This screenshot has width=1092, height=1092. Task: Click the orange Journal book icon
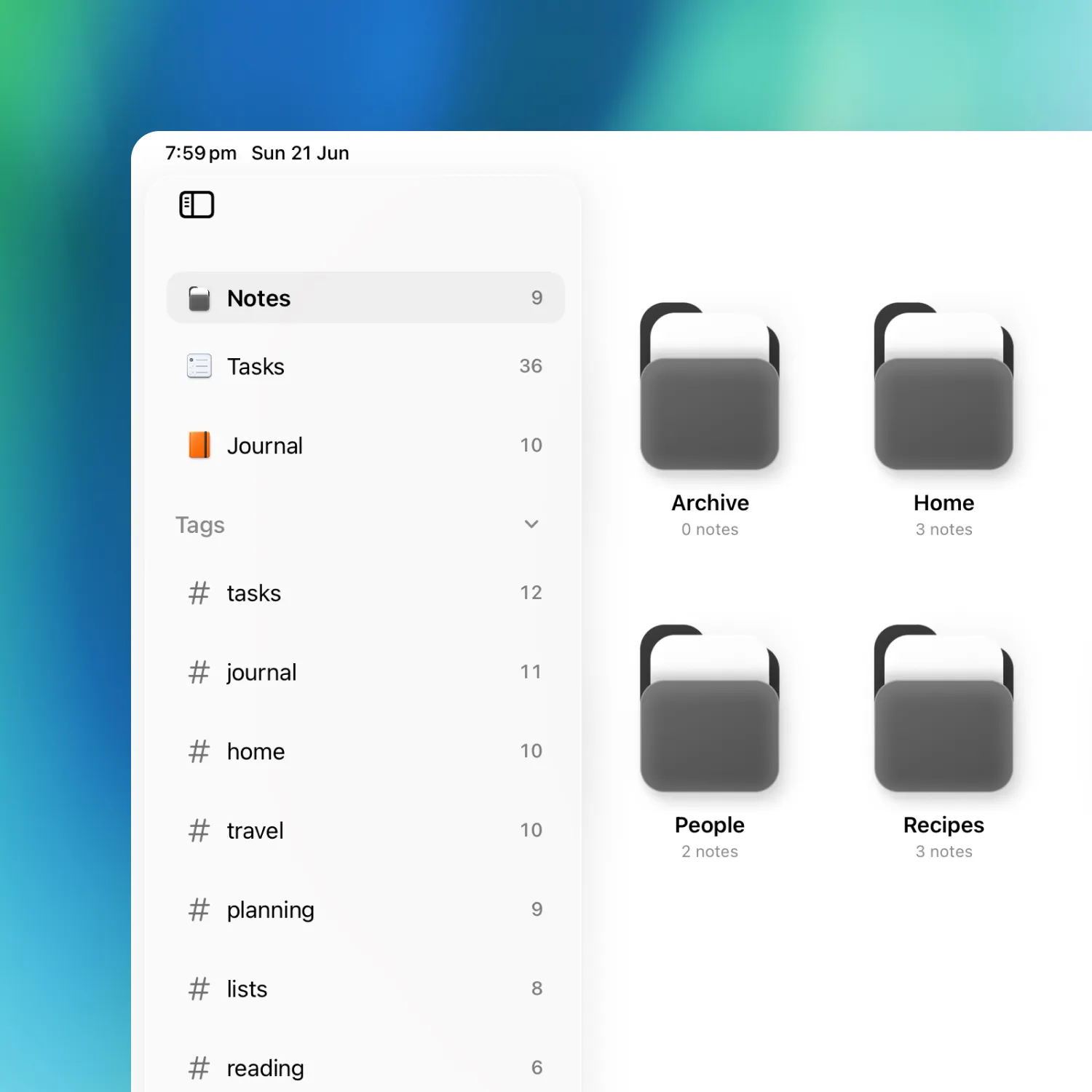(199, 446)
